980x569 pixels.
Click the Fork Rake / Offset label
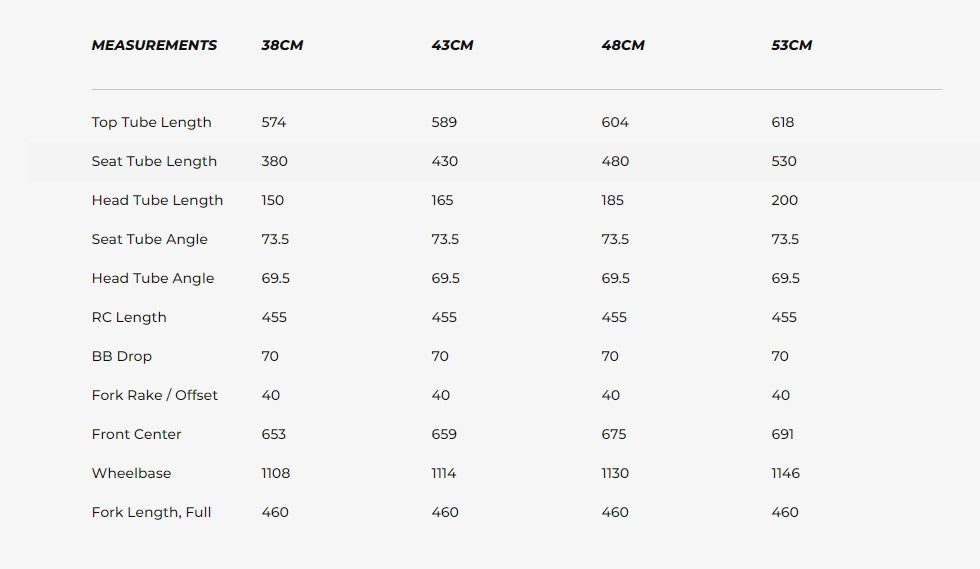point(154,395)
